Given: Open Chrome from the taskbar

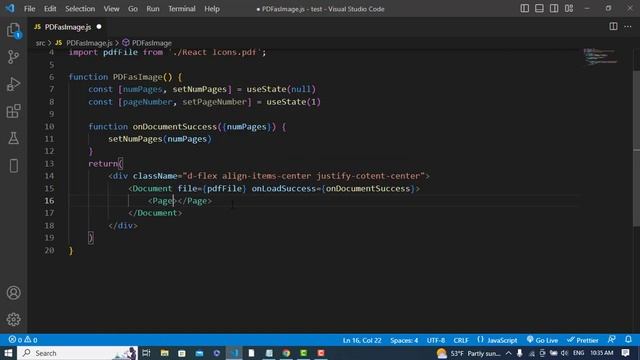Looking at the screenshot, I should click(286, 353).
